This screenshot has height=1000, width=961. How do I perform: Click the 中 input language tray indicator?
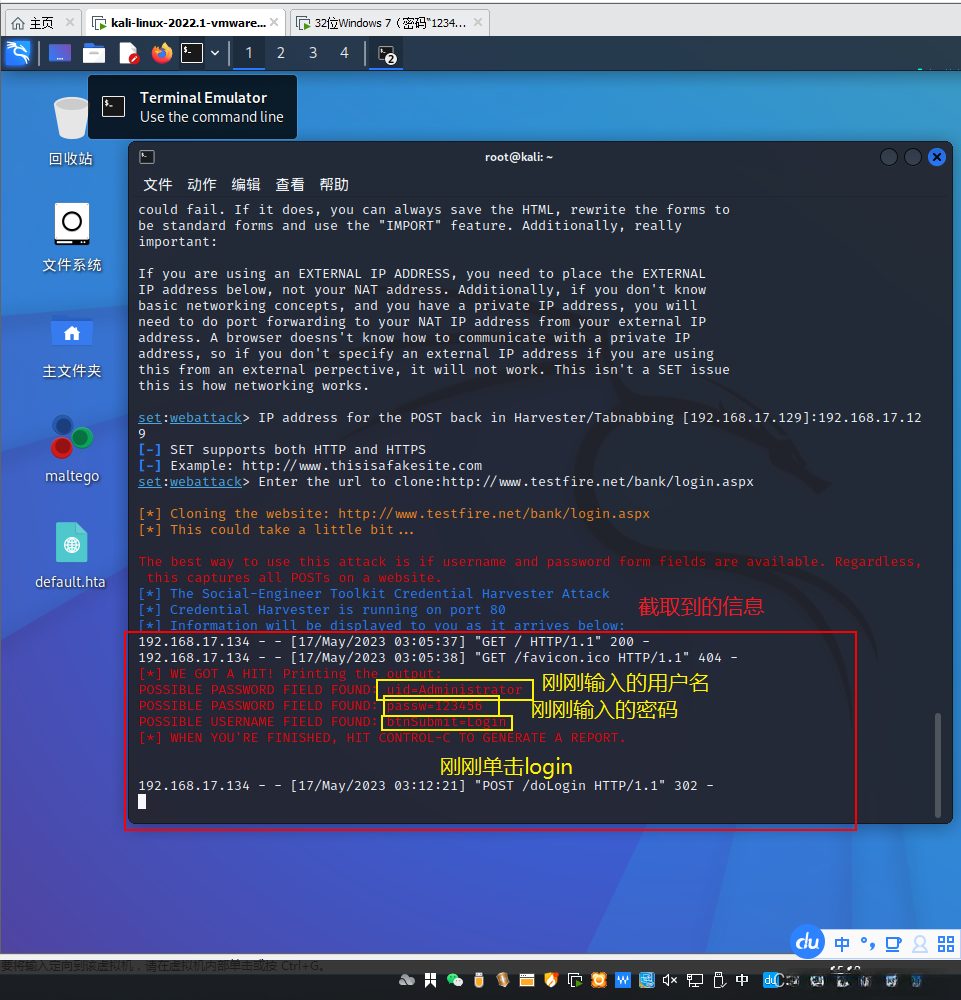[x=742, y=980]
